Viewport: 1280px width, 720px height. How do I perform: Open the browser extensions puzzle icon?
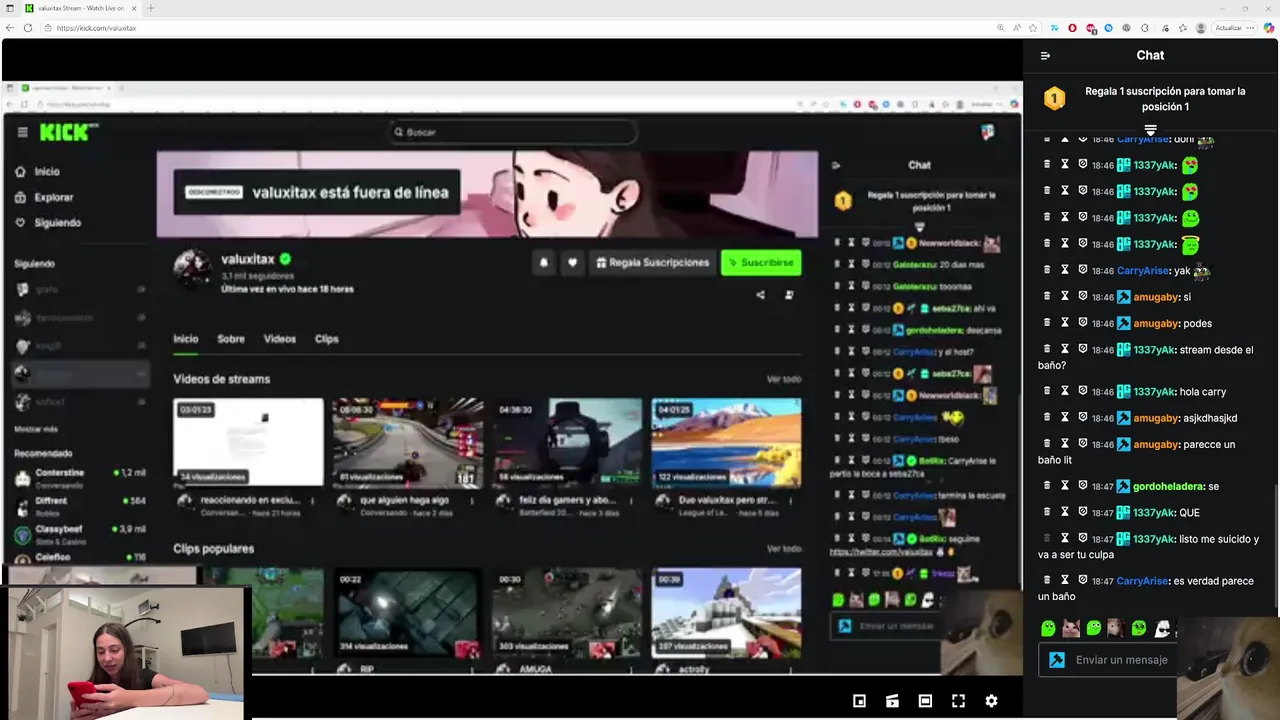tap(1144, 28)
